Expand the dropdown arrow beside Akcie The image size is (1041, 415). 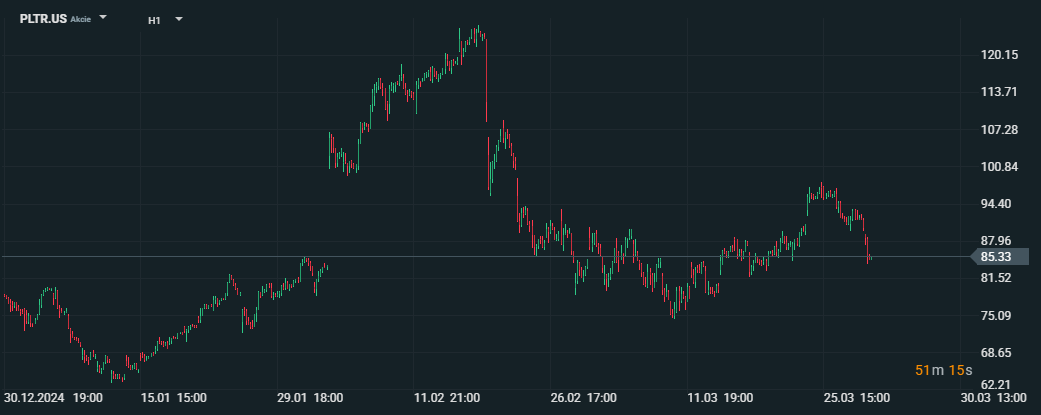(103, 18)
